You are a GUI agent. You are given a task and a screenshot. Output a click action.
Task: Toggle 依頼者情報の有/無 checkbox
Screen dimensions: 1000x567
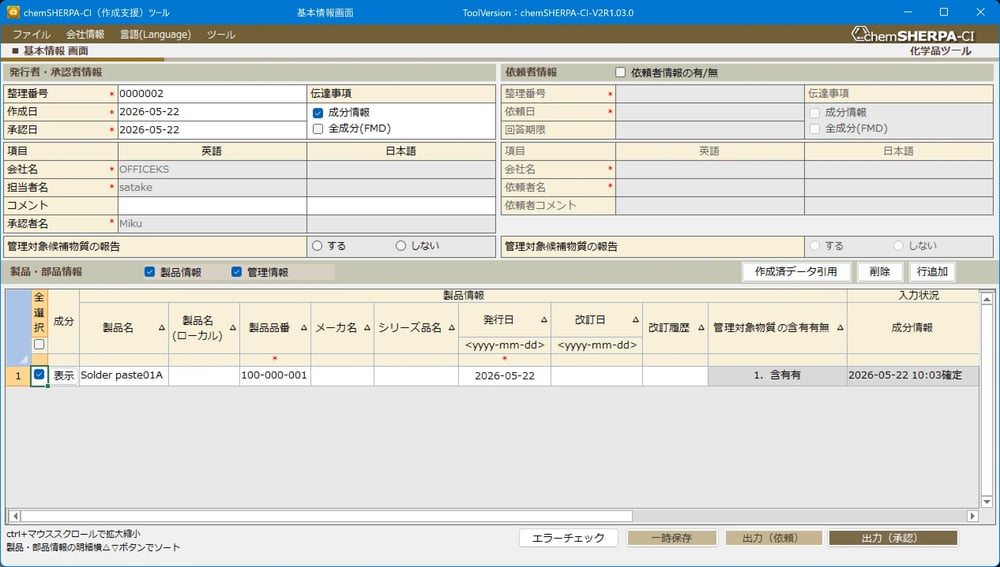tap(620, 72)
